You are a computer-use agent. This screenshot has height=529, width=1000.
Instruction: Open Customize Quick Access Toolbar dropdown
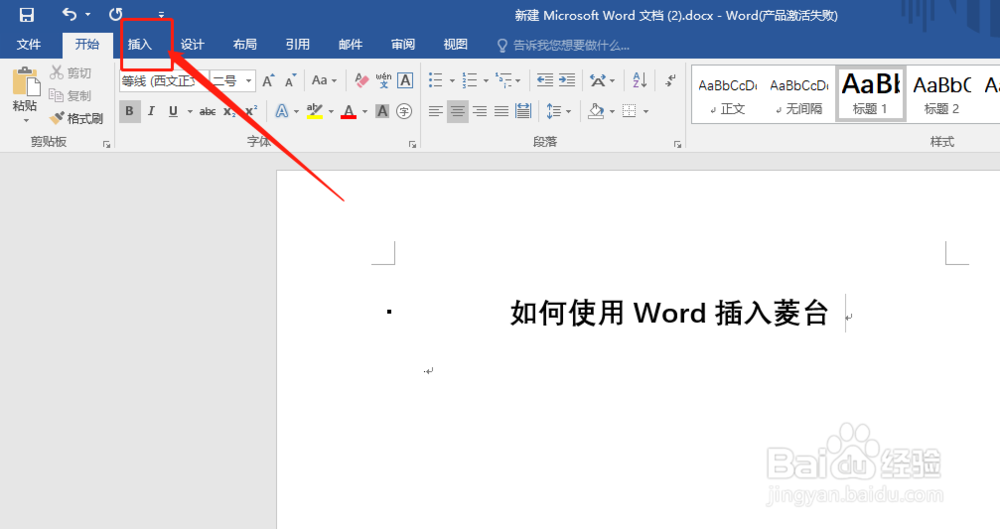tap(161, 15)
